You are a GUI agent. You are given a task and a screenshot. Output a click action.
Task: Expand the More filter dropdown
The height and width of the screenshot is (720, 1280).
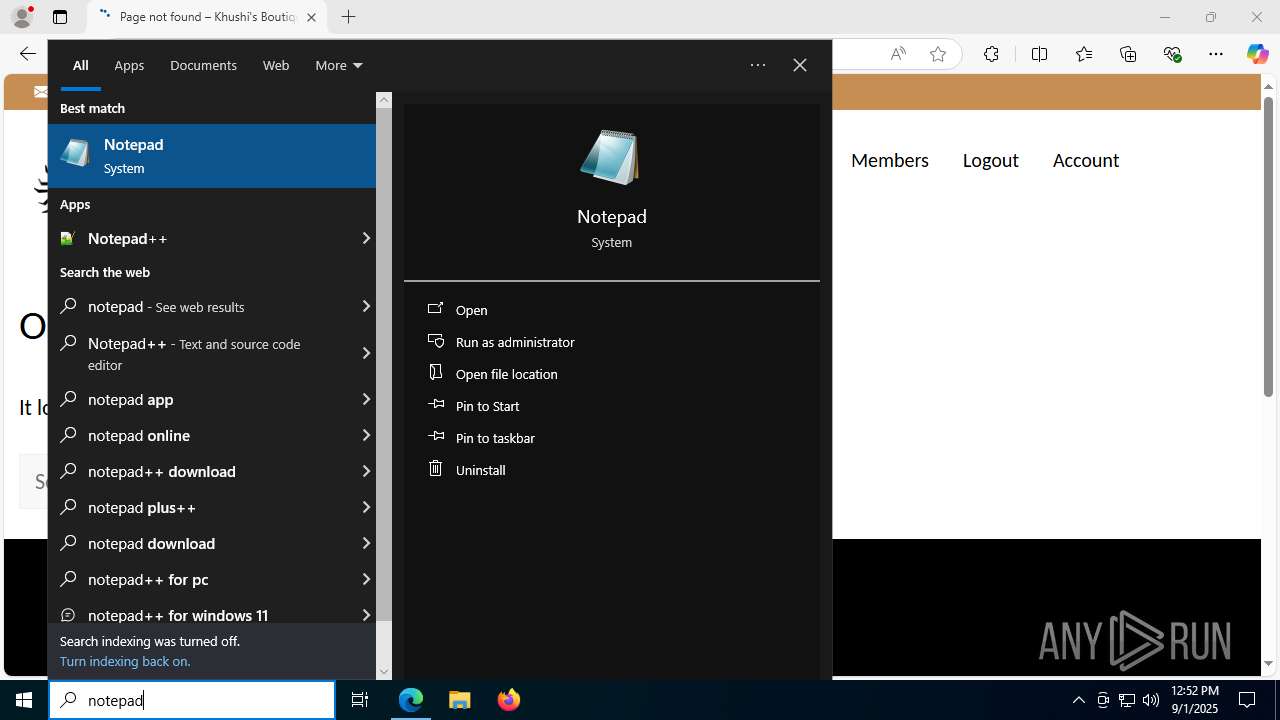pyautogui.click(x=338, y=65)
